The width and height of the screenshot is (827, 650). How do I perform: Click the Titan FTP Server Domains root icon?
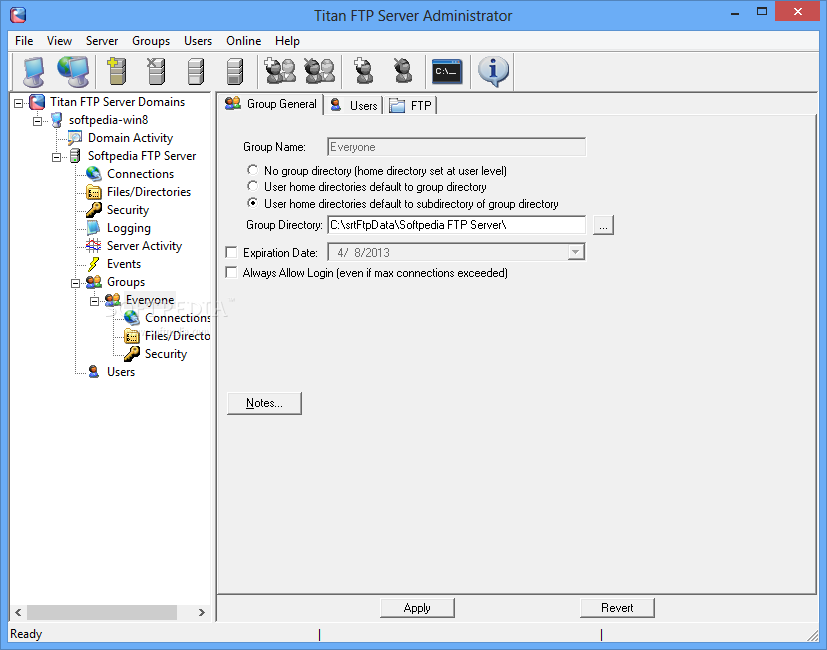tap(37, 102)
